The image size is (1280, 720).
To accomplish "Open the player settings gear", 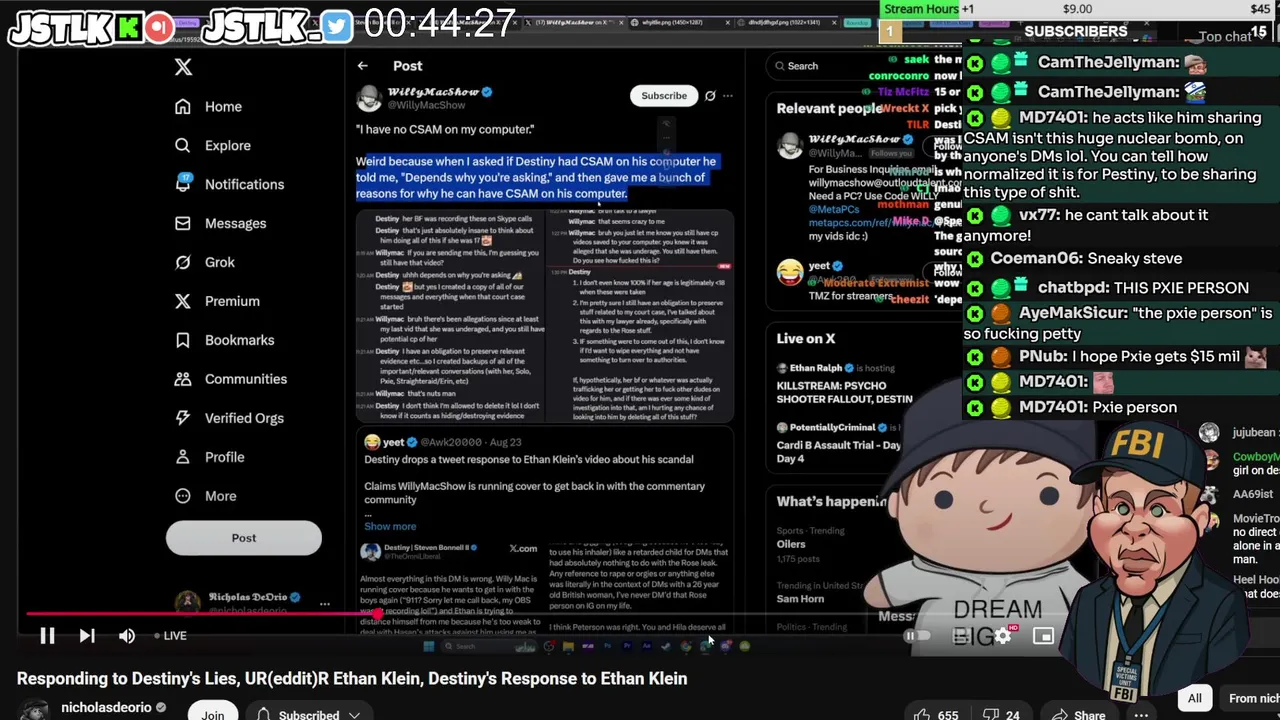I will click(x=1002, y=636).
